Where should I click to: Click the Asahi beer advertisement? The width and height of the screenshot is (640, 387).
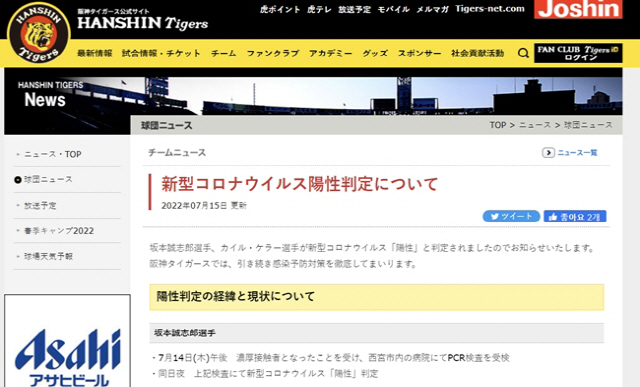tap(68, 341)
